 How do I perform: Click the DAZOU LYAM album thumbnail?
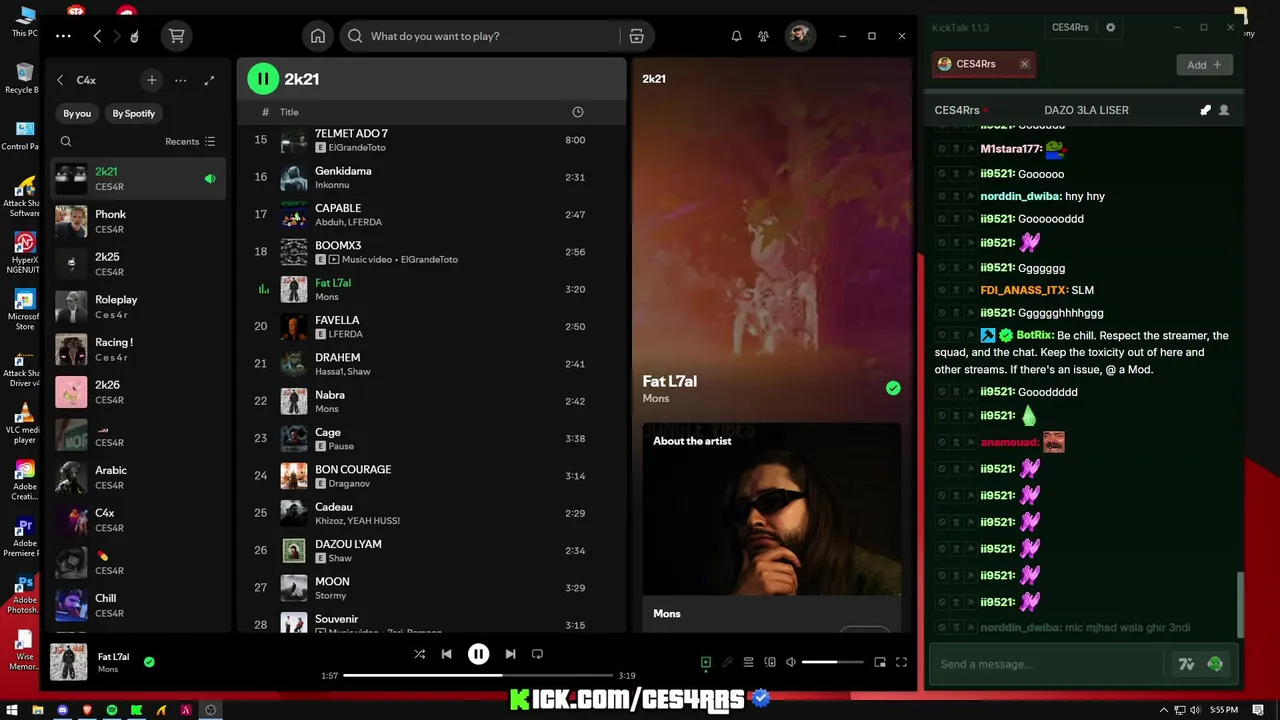click(294, 551)
